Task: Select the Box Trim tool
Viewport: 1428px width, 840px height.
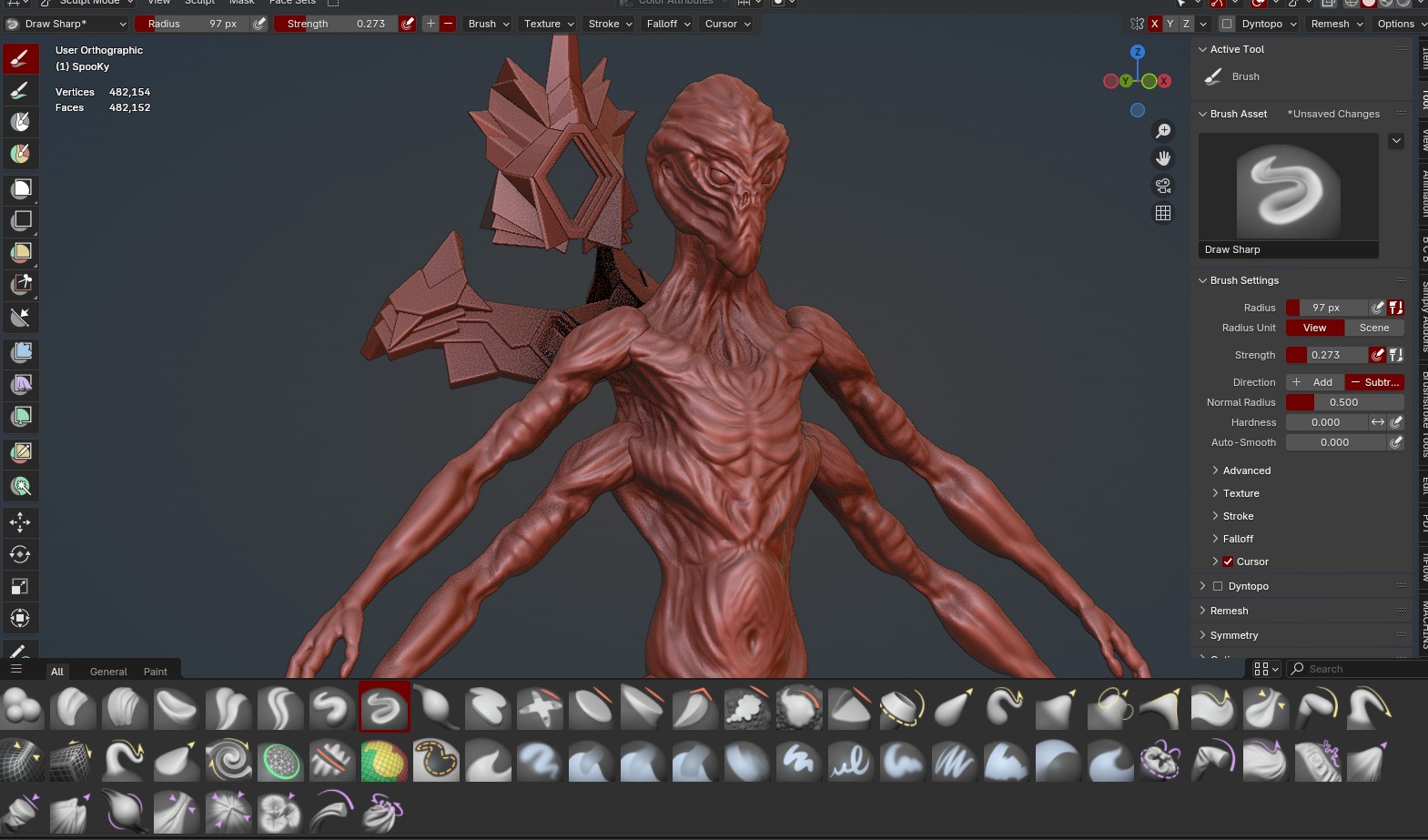Action: coord(20,284)
